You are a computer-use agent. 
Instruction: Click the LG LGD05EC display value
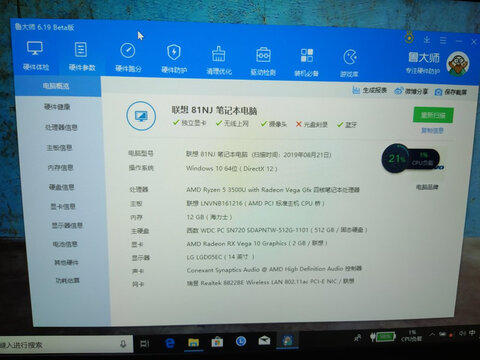(221, 257)
